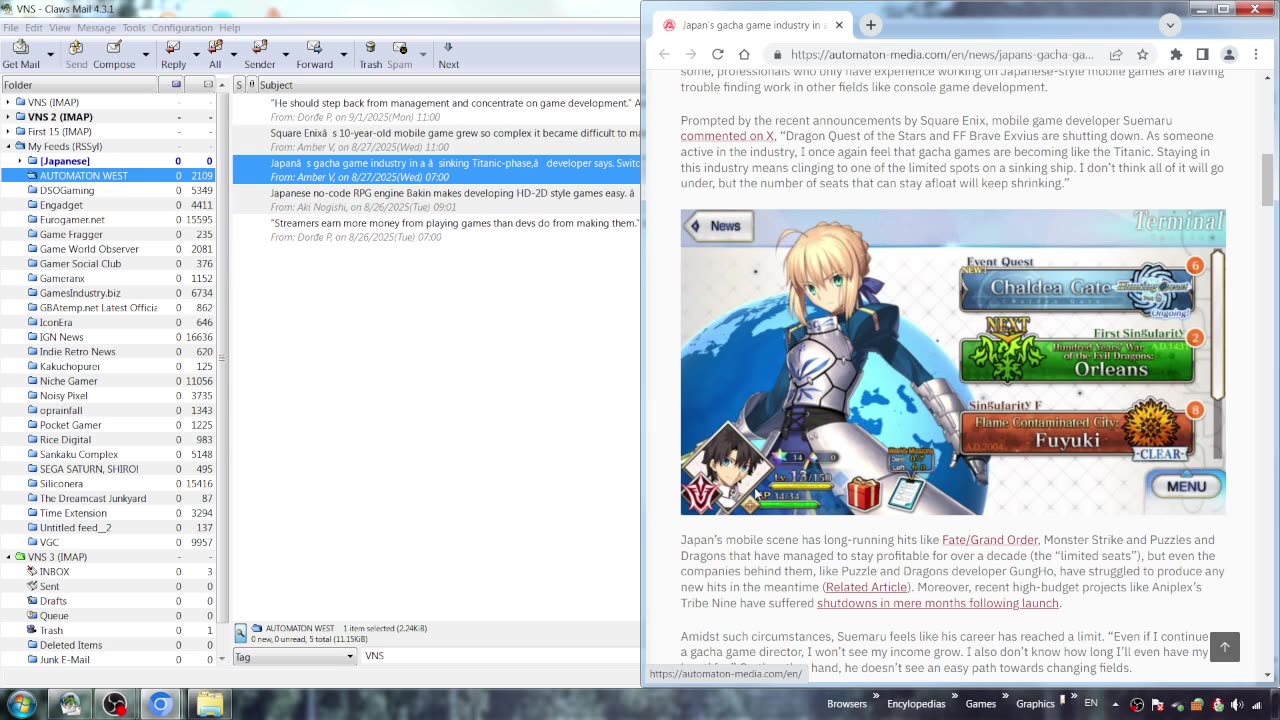Select the IGN News feed folder

pyautogui.click(x=61, y=337)
